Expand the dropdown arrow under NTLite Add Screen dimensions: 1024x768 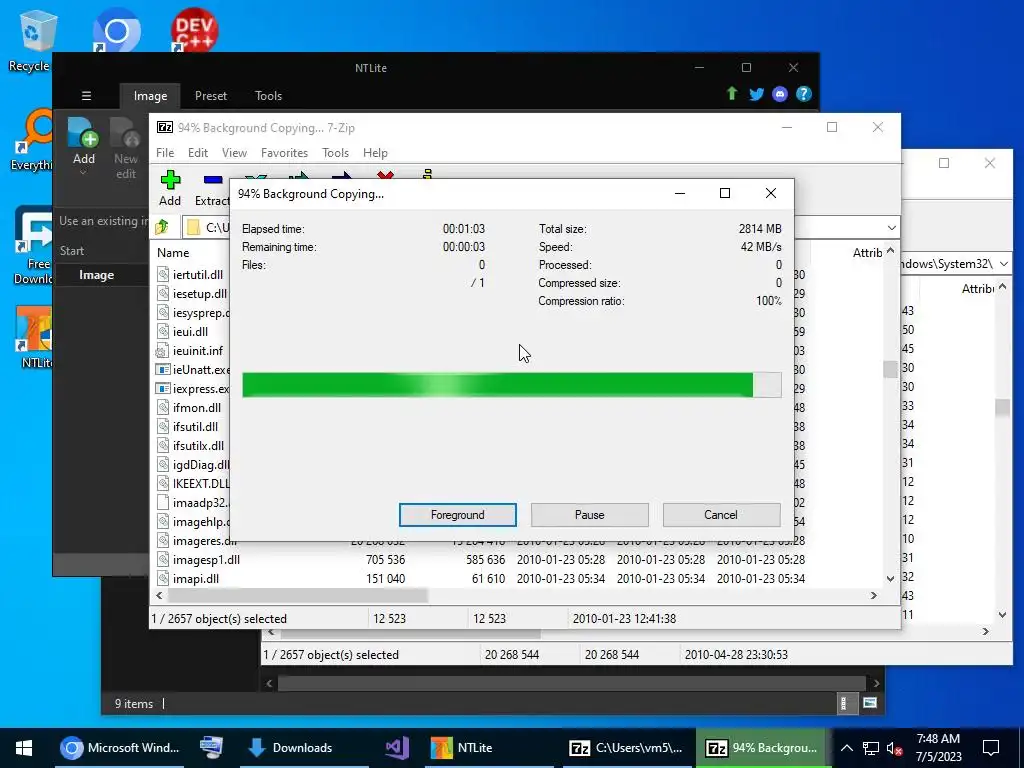click(83, 172)
